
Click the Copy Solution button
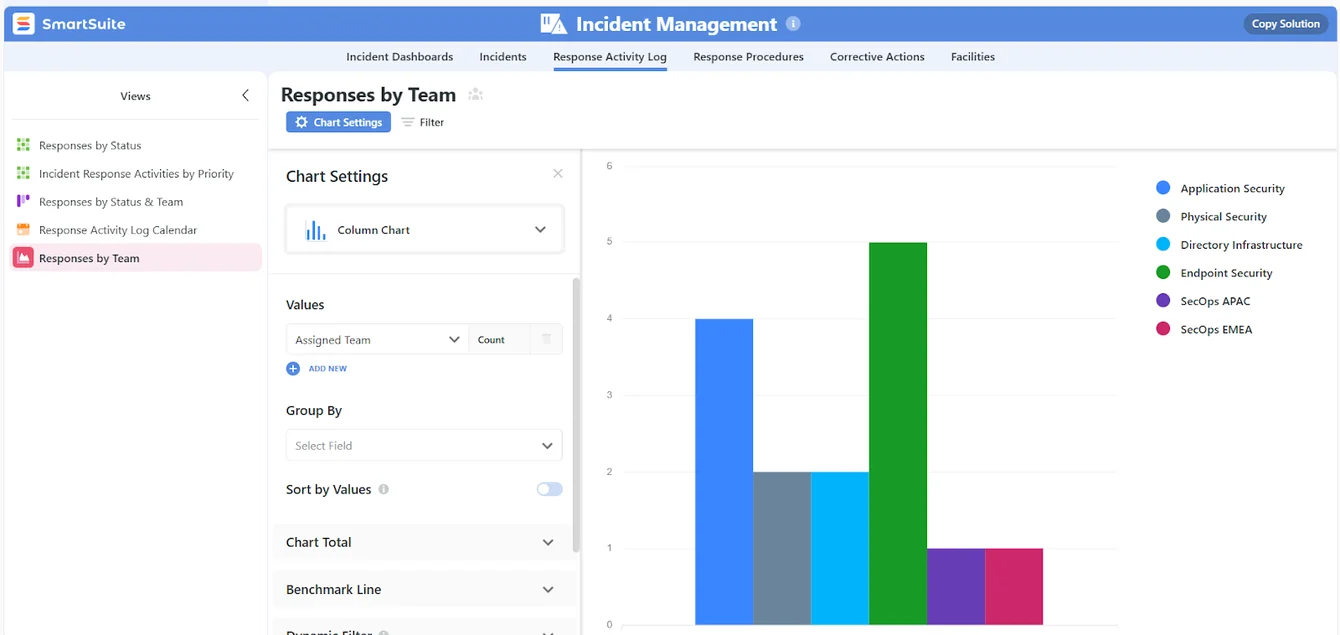1286,24
